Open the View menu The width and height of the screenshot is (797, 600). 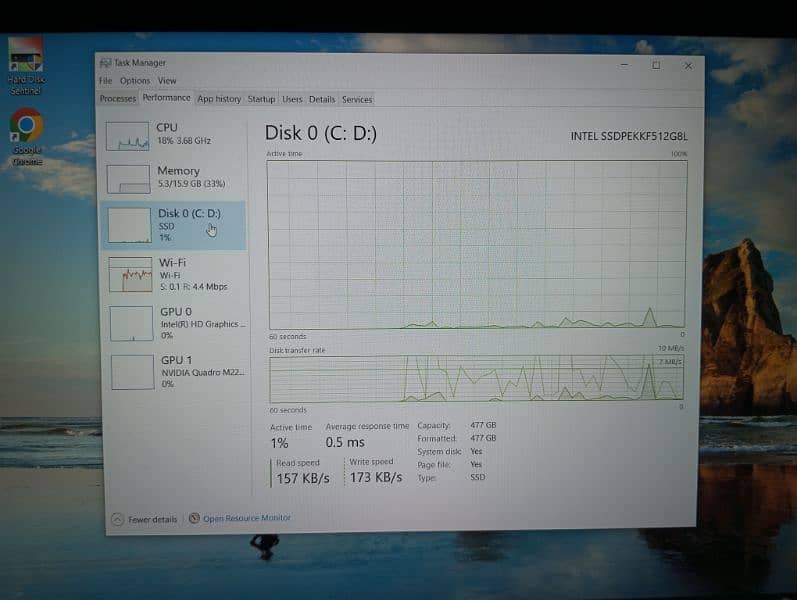(167, 81)
